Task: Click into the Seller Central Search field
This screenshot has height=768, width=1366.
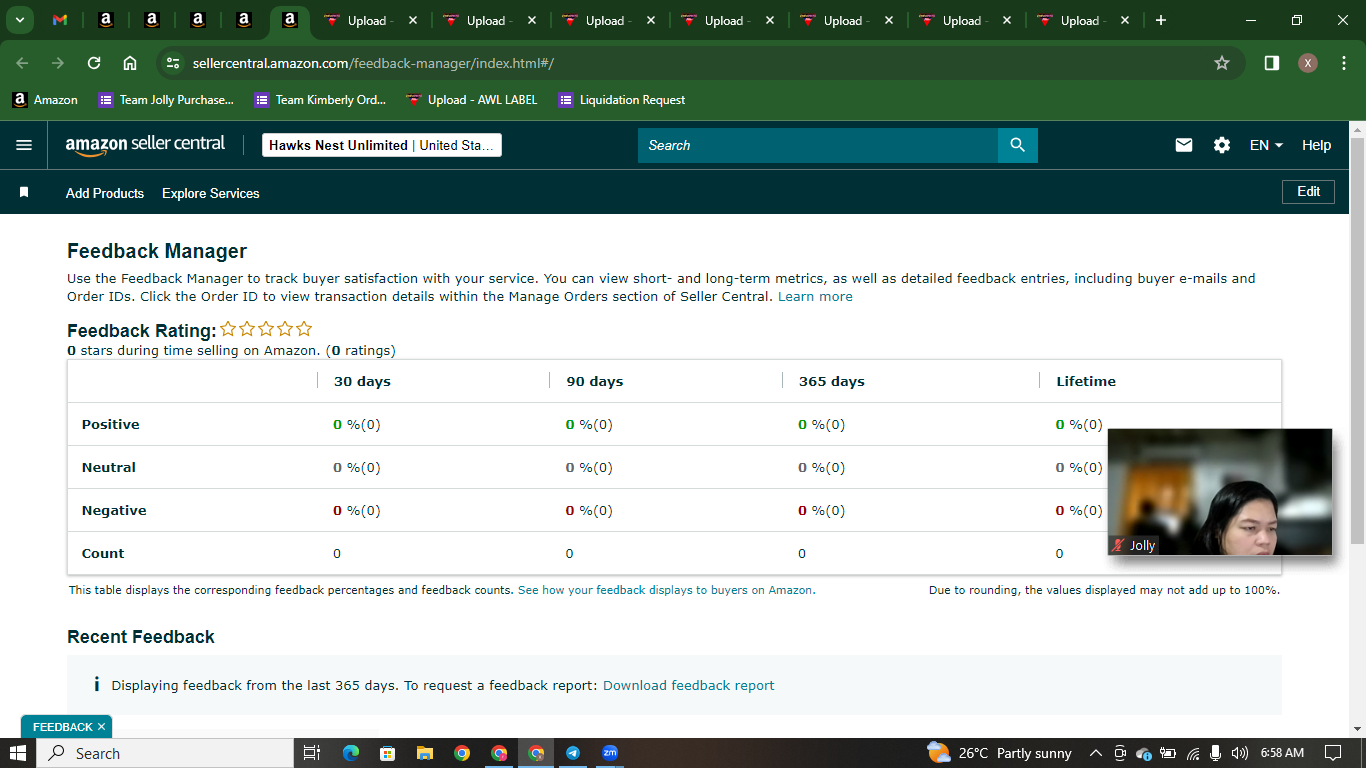Action: pyautogui.click(x=818, y=145)
